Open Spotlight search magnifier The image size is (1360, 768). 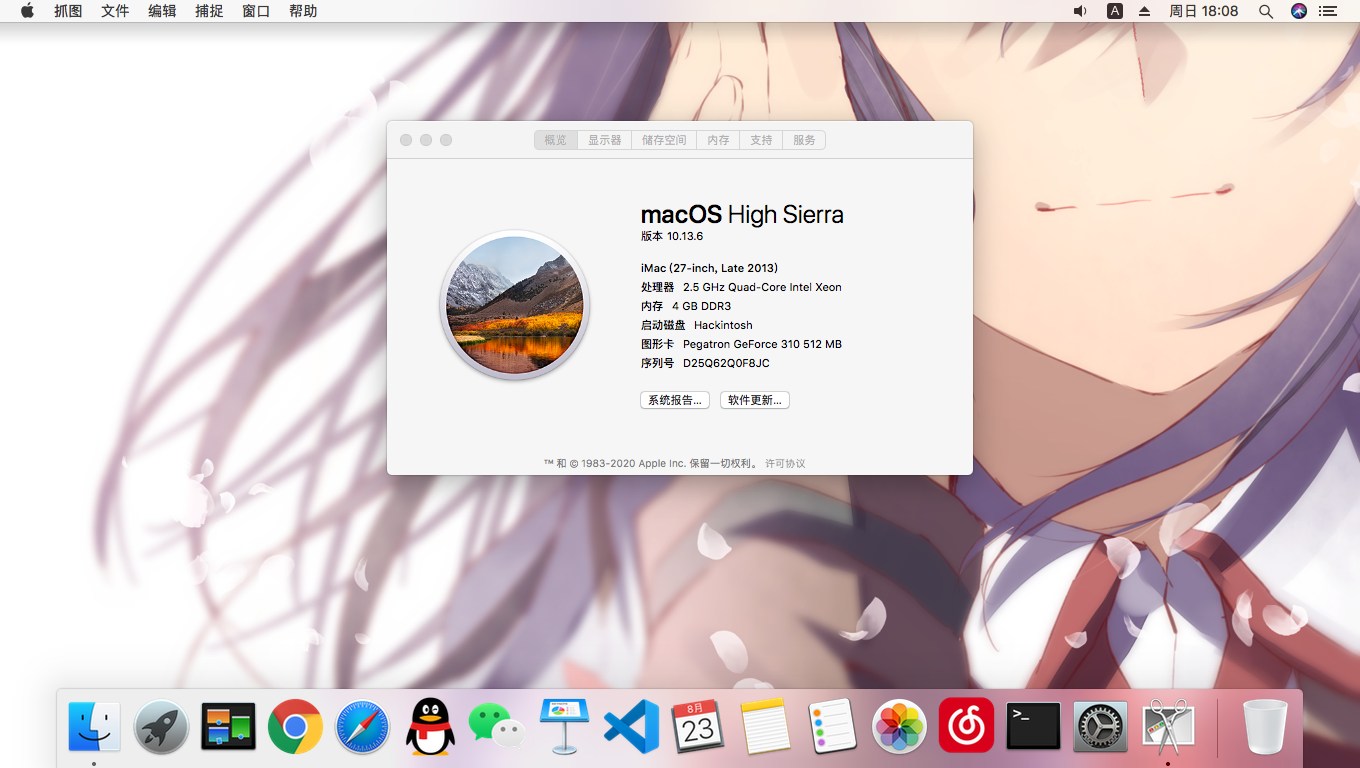pyautogui.click(x=1265, y=11)
